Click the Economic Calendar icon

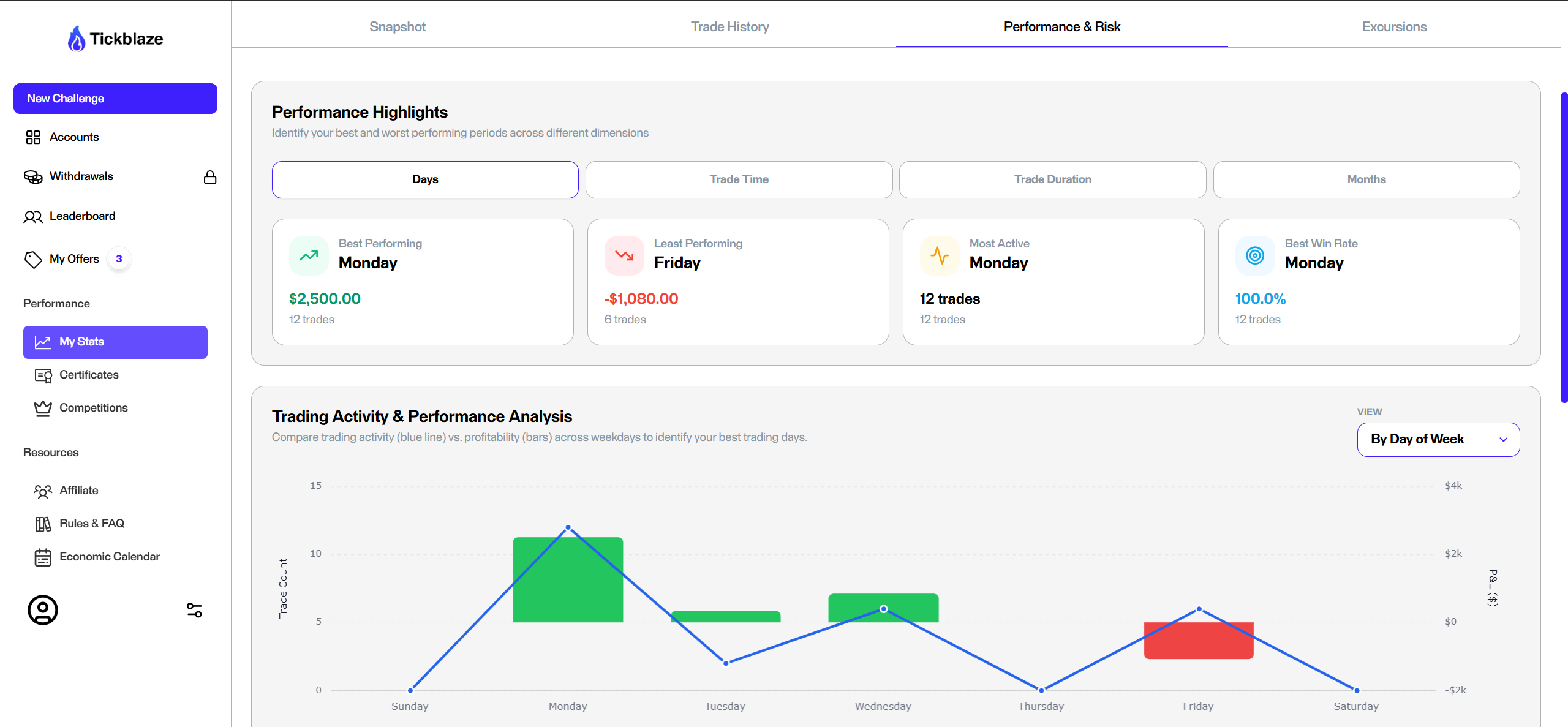(43, 557)
